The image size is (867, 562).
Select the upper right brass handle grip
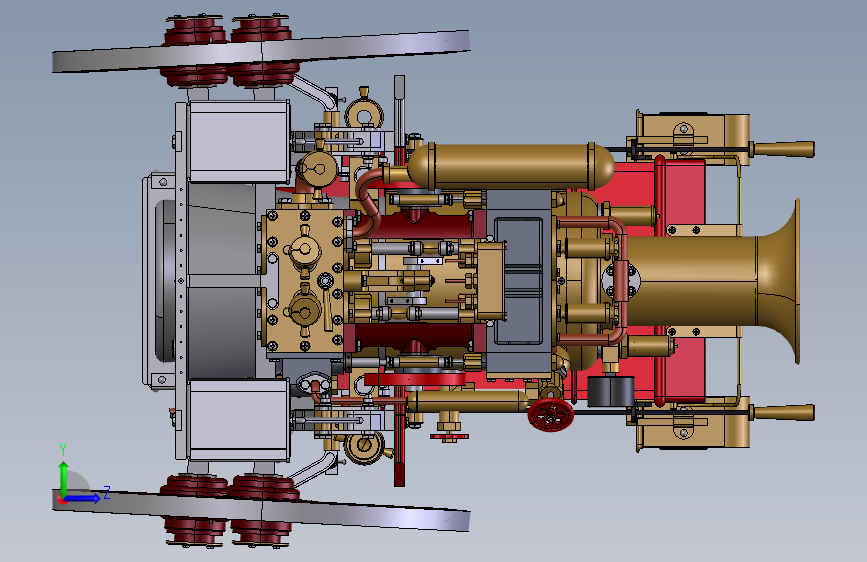782,149
